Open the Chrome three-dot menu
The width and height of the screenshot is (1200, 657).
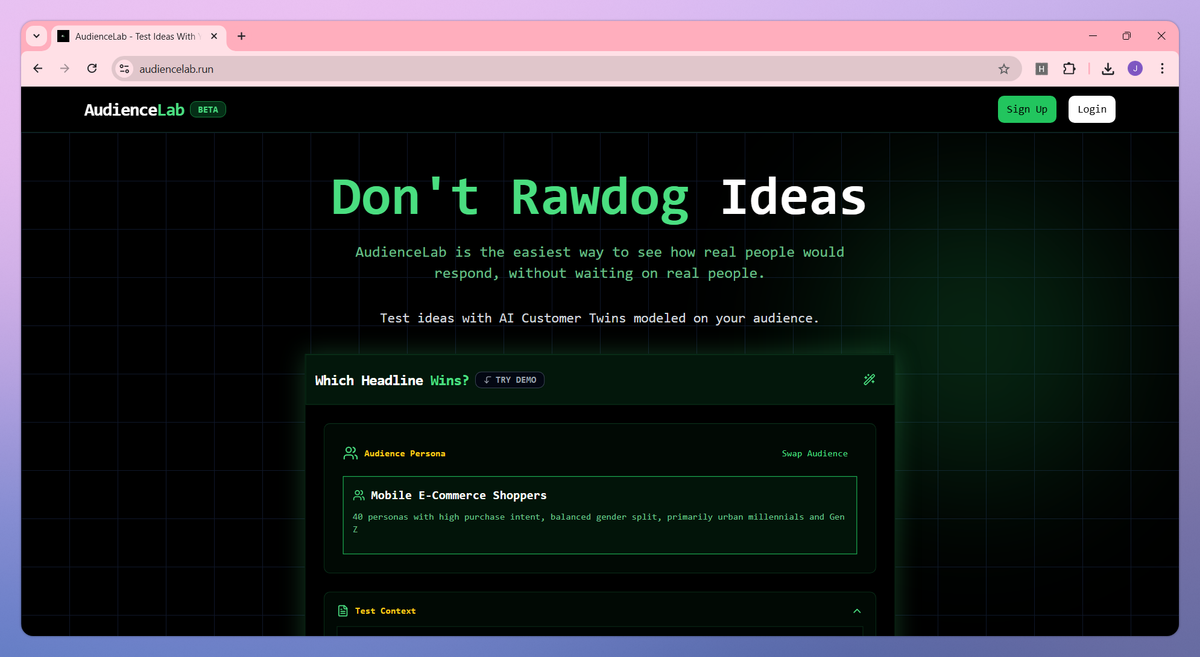coord(1162,69)
